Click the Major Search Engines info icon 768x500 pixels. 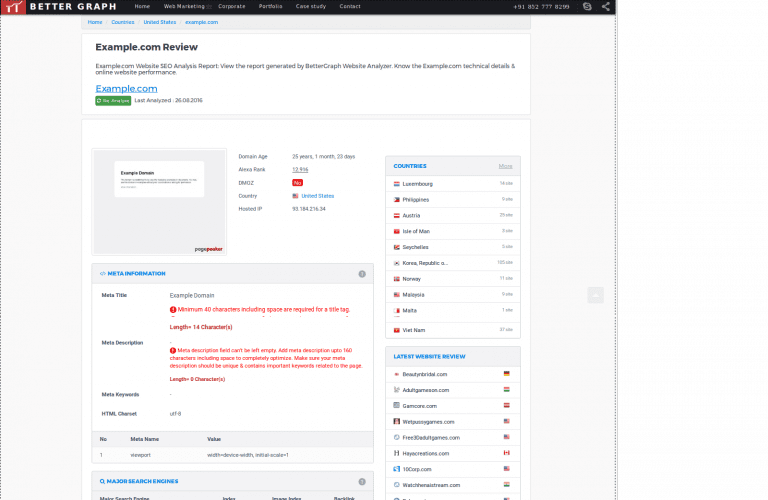362,481
